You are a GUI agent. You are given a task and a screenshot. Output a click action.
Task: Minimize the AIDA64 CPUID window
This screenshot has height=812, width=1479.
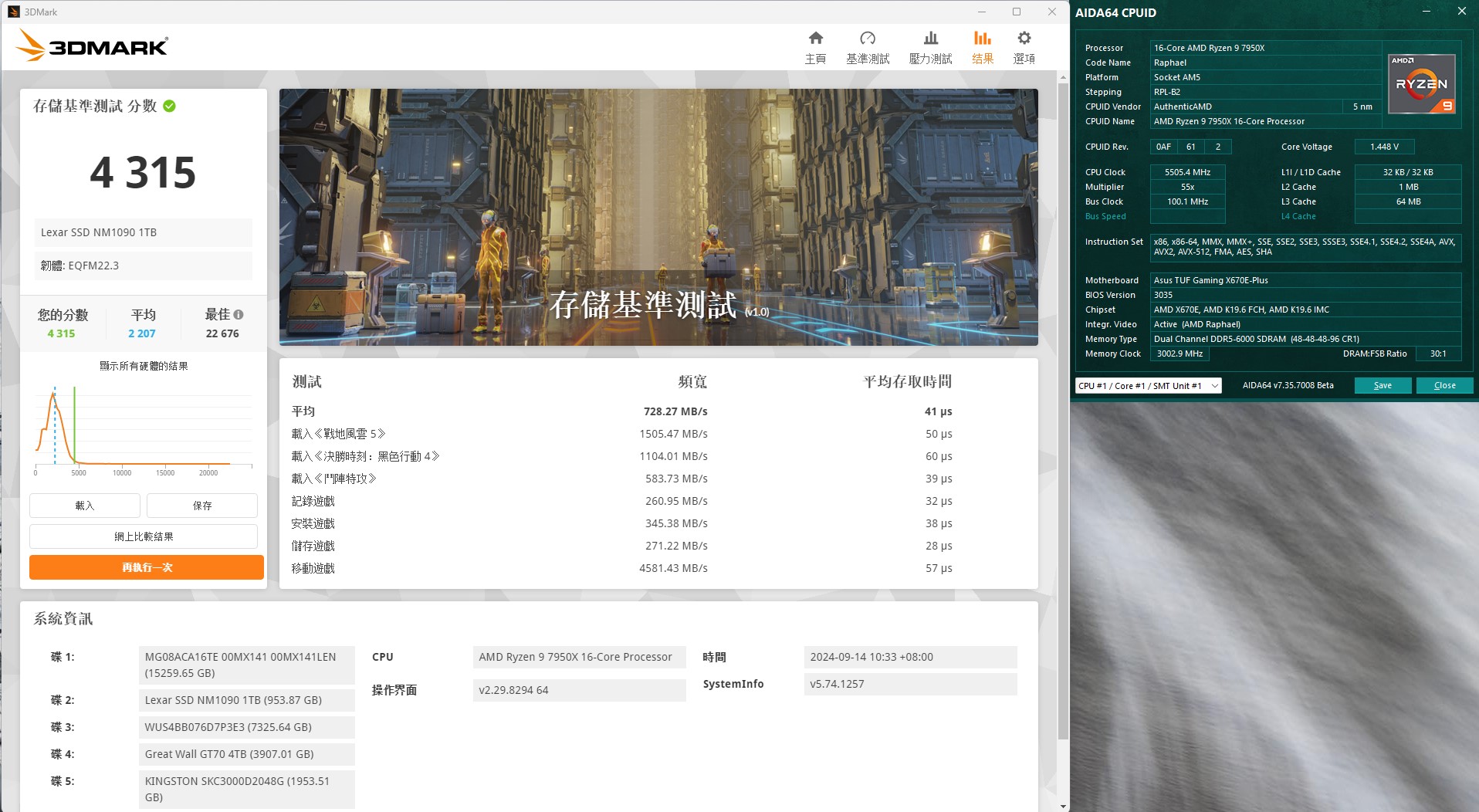click(x=1427, y=12)
